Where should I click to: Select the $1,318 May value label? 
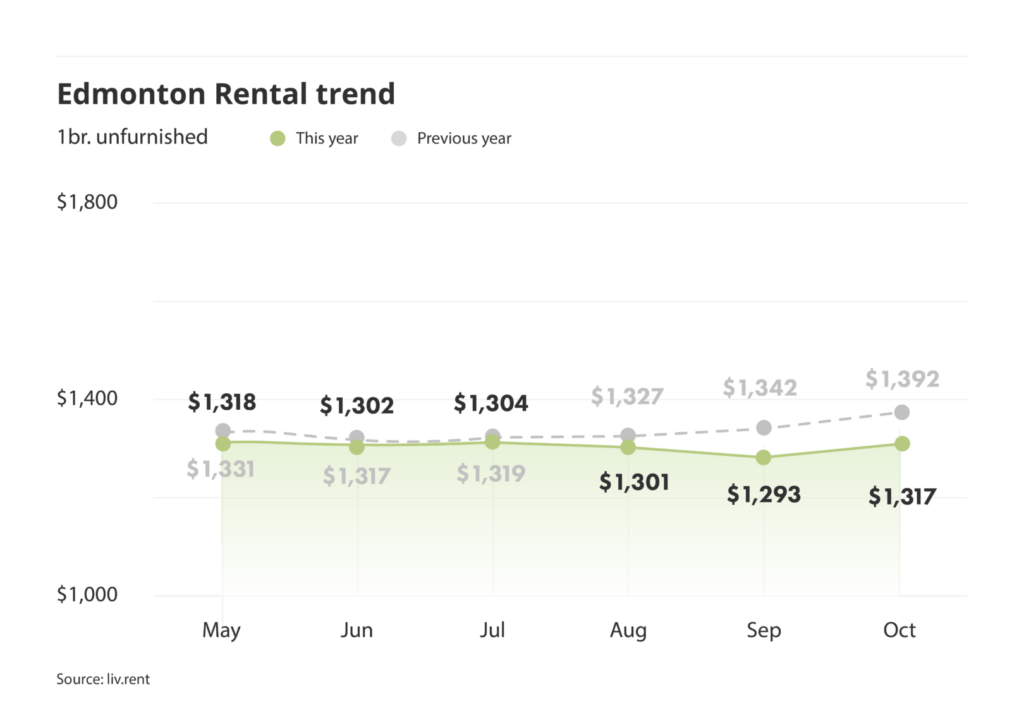tap(222, 403)
